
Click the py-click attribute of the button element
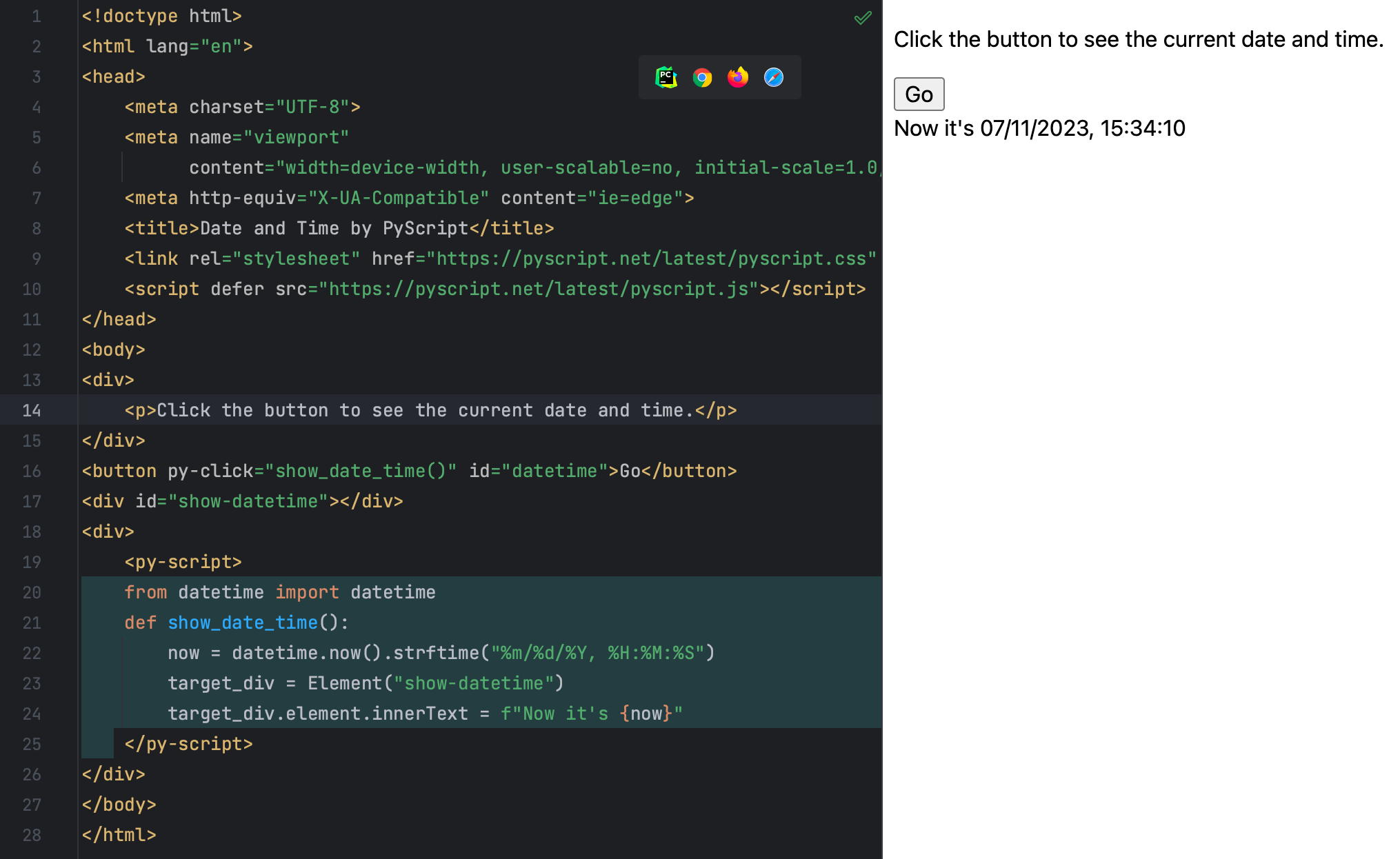pyautogui.click(x=214, y=471)
